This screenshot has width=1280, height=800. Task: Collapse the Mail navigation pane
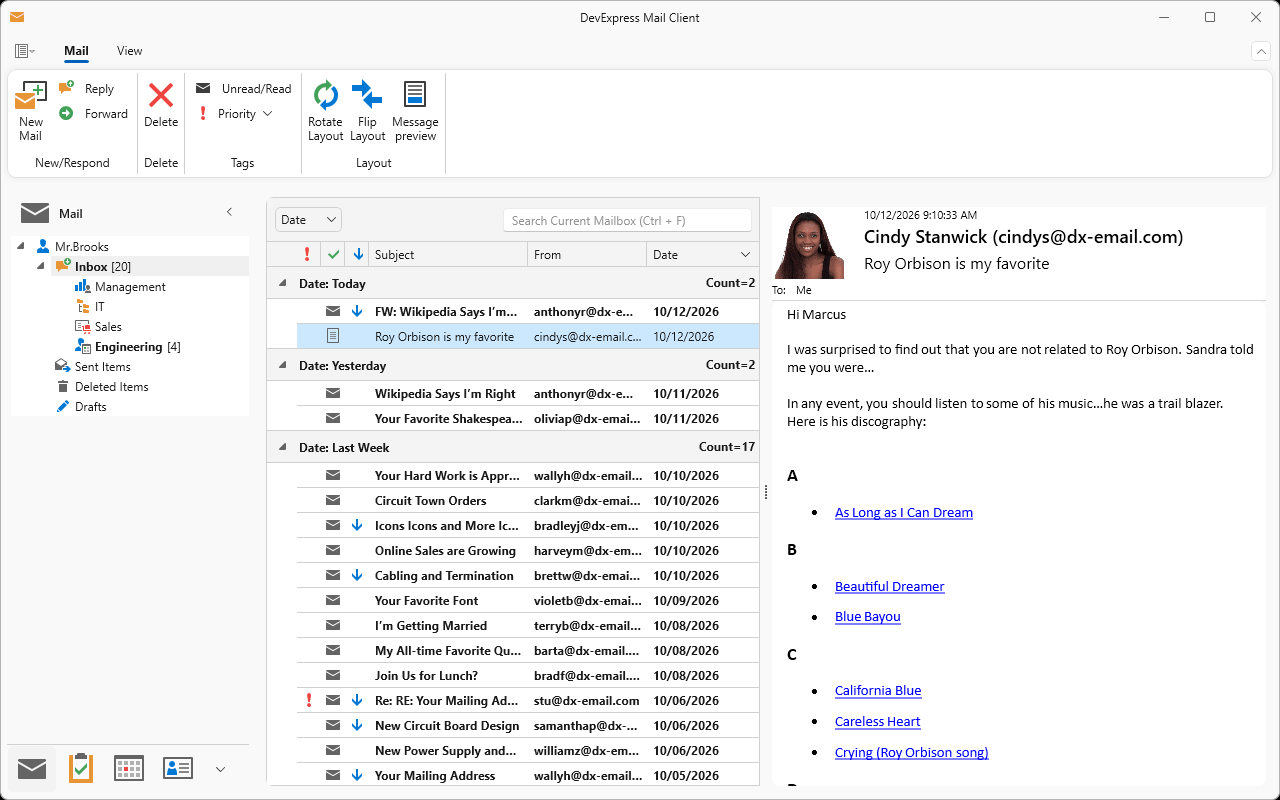click(x=229, y=212)
